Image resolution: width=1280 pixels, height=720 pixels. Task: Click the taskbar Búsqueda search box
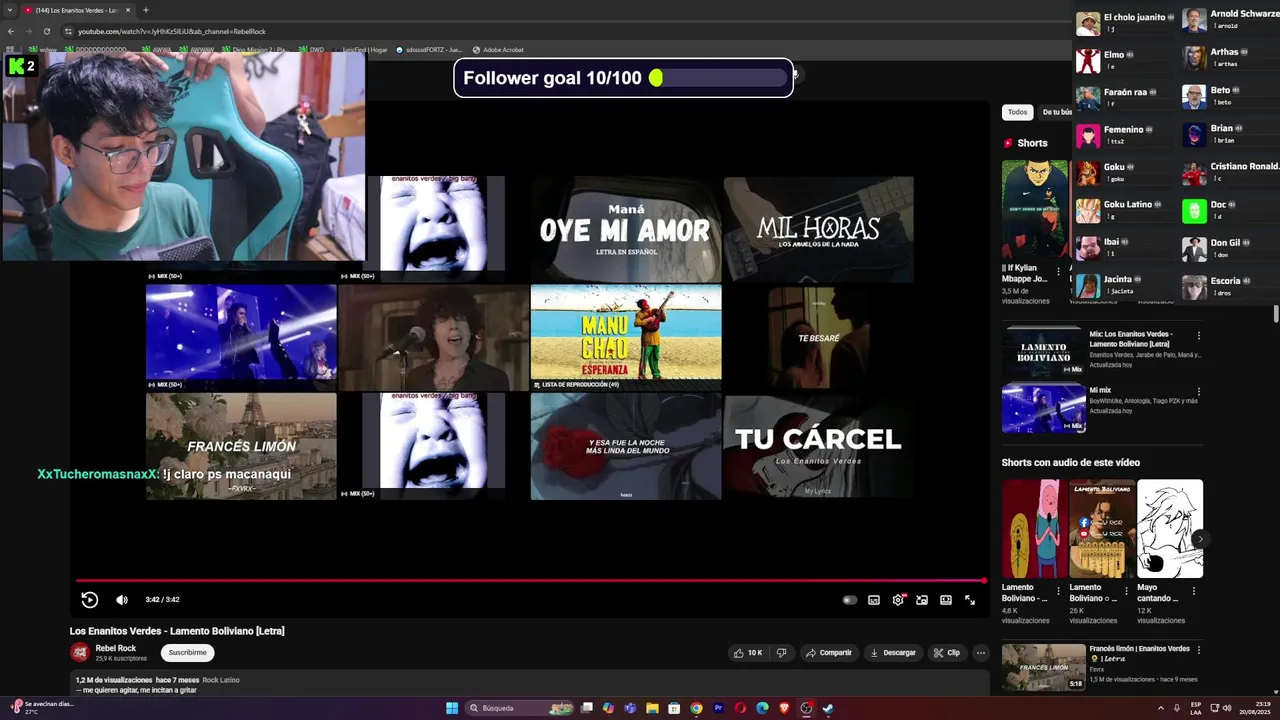tap(520, 708)
